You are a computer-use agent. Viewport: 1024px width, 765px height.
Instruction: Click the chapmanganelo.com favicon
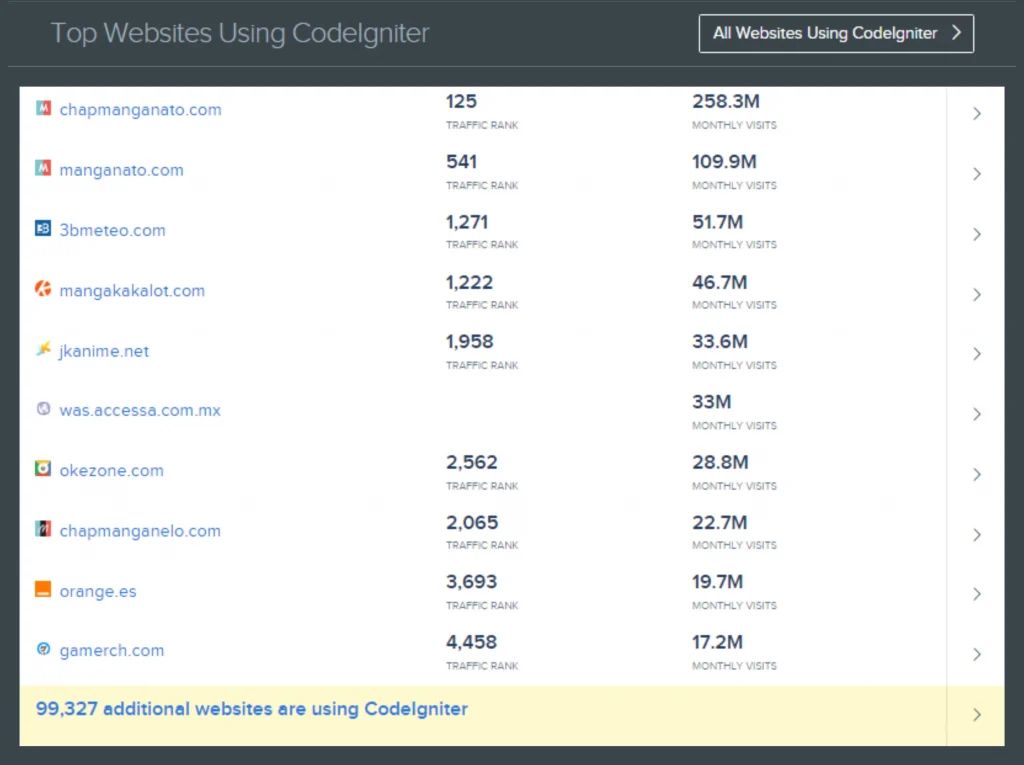(x=43, y=529)
